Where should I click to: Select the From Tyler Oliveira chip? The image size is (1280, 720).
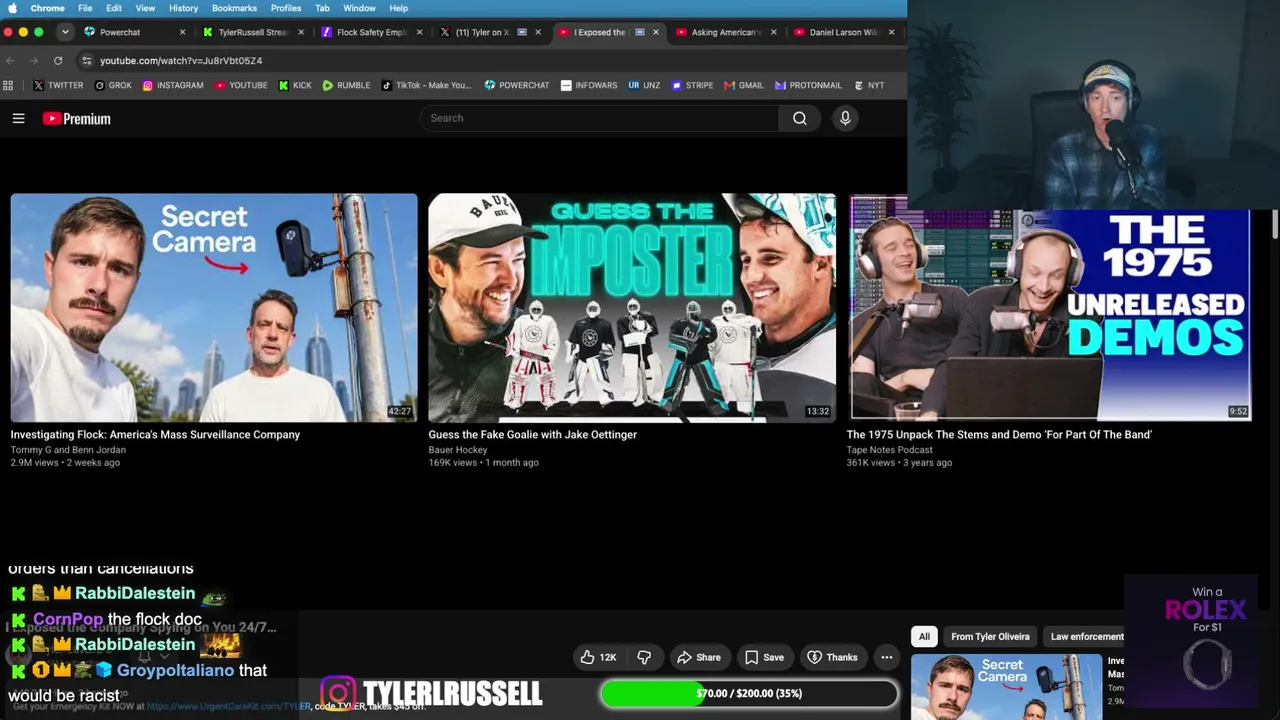coord(990,636)
